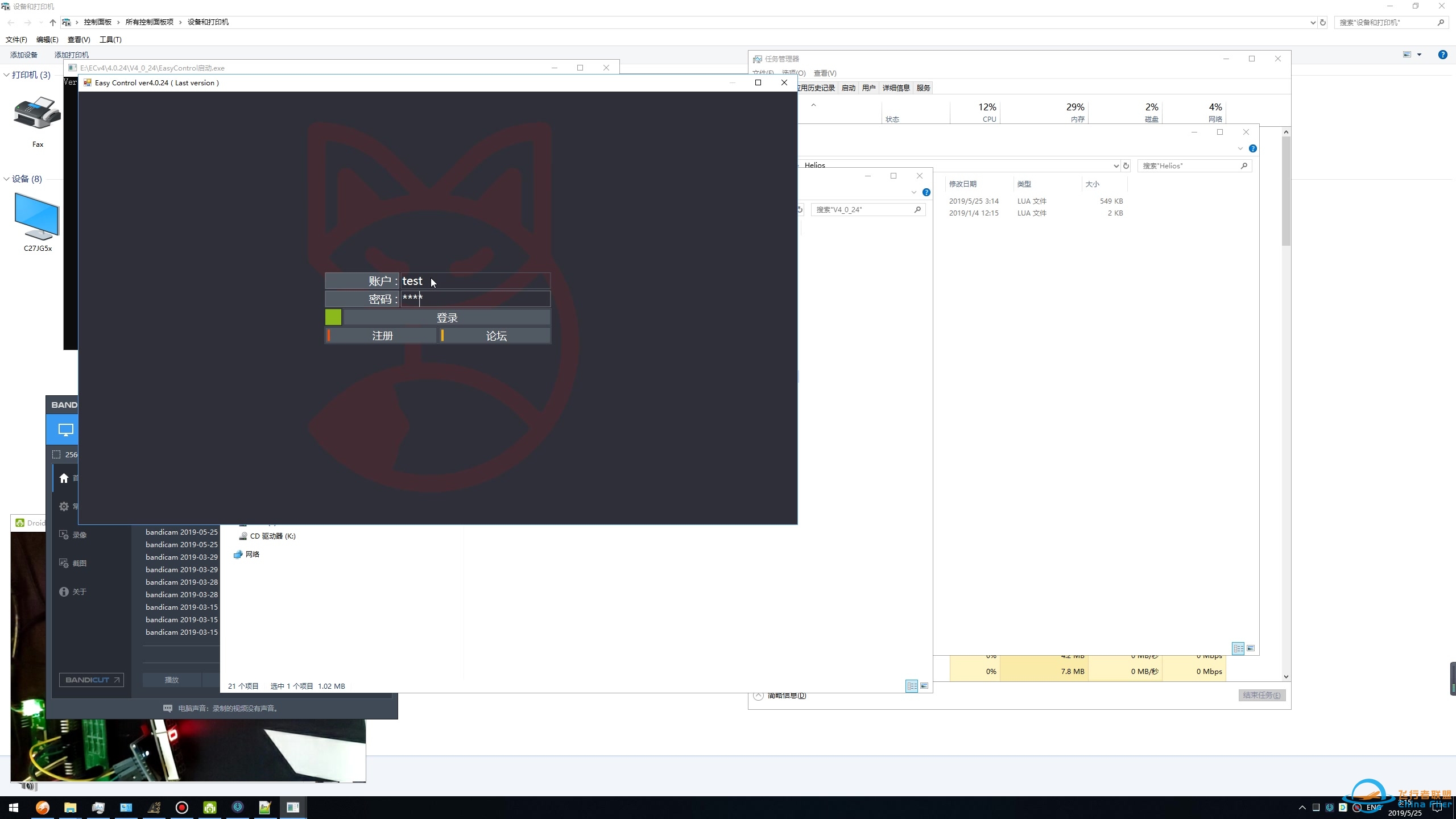Open the 查看(V) menu in Devices window

point(78,39)
